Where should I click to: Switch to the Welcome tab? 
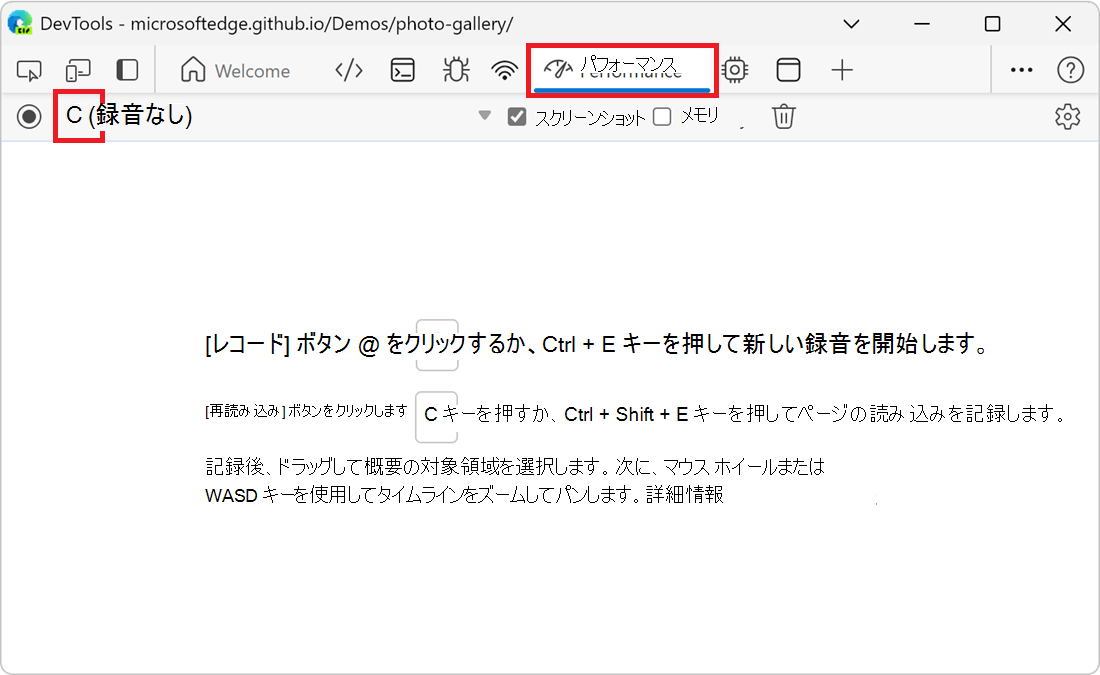tap(236, 71)
